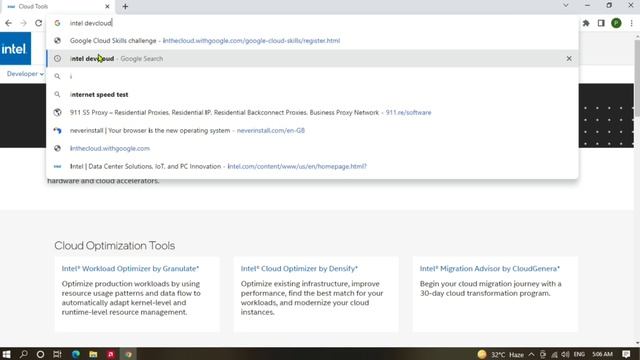This screenshot has height=360, width=640.
Task: Open a new browser tab
Action: [x=125, y=7]
